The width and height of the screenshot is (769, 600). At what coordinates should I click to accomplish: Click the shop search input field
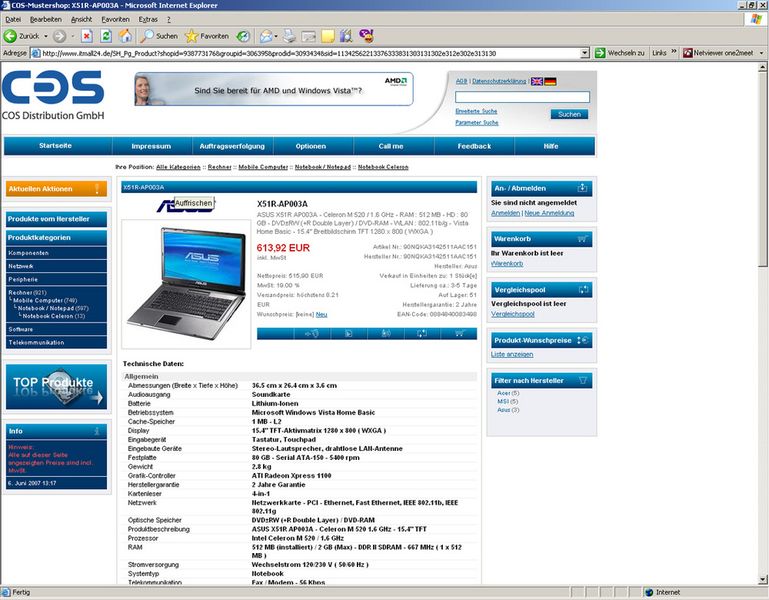pyautogui.click(x=522, y=97)
